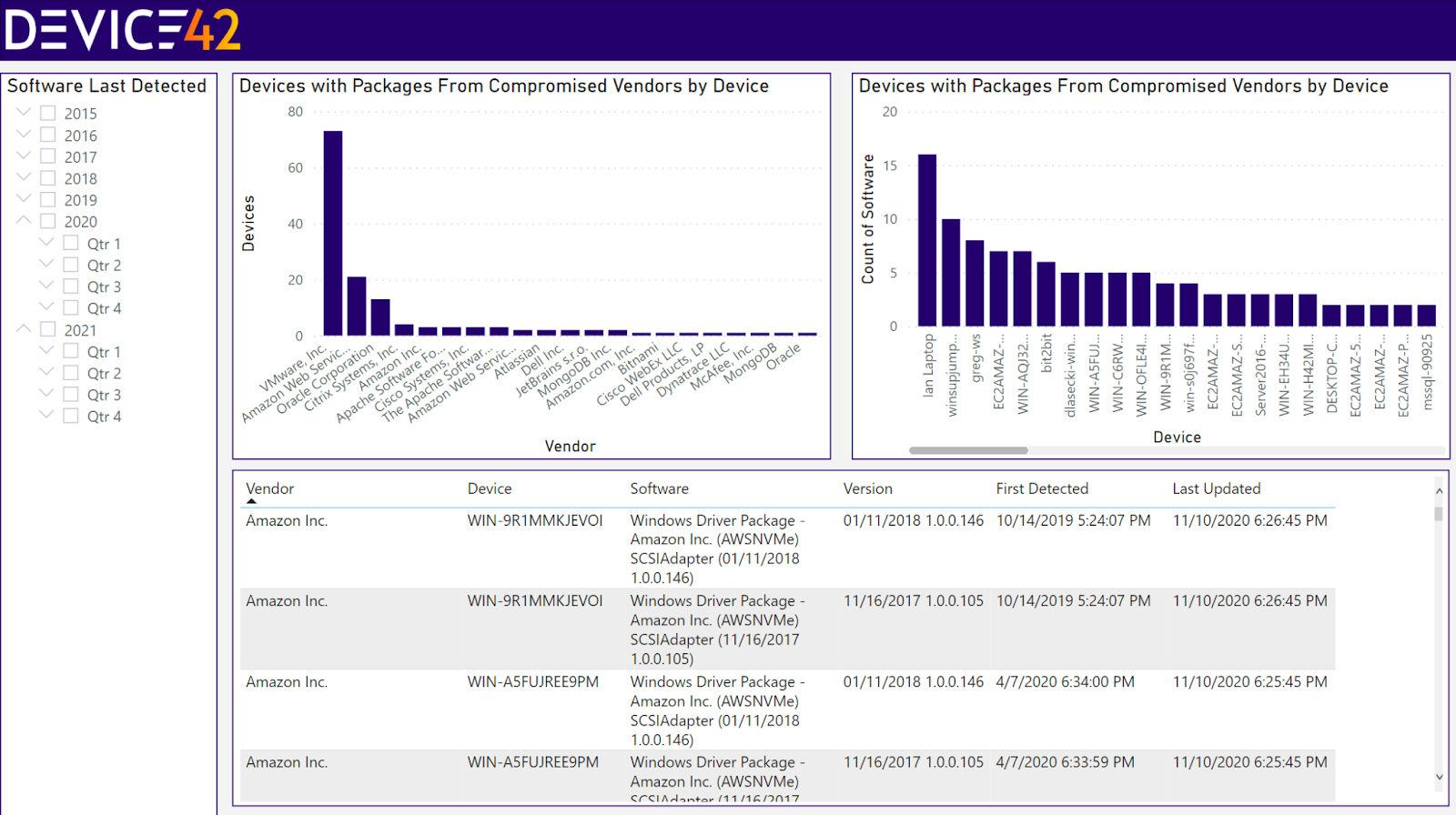
Task: Select the Oracle Corporation bar in vendor chart
Action: 380,317
